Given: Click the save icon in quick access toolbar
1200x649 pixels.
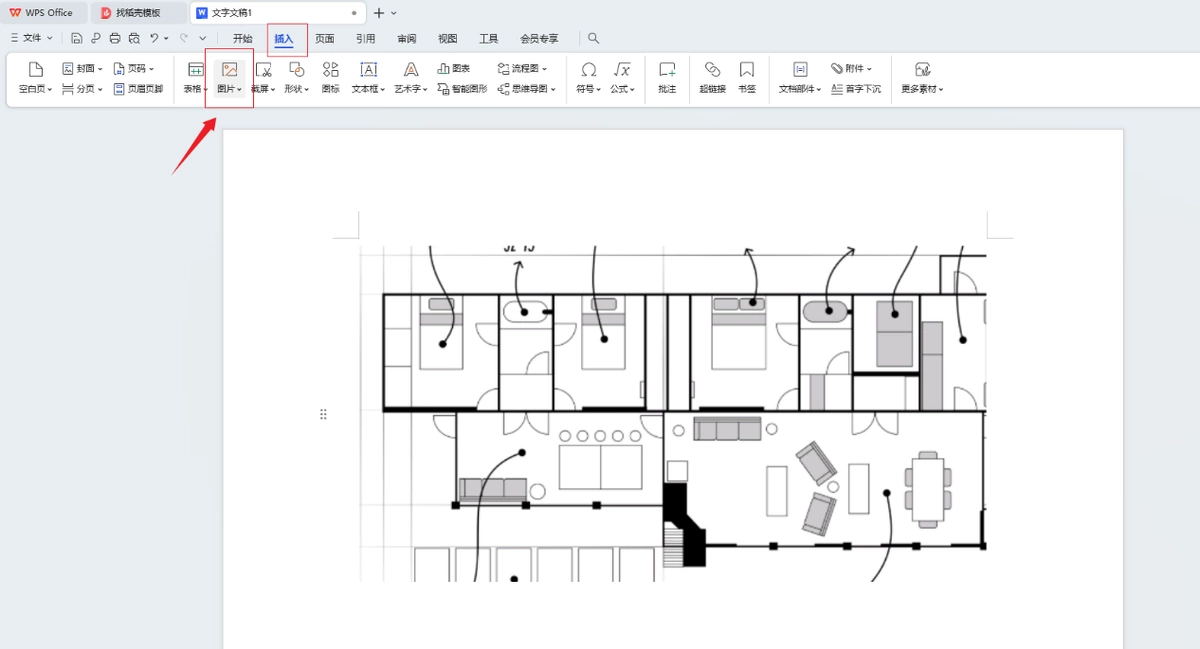Looking at the screenshot, I should pyautogui.click(x=77, y=38).
